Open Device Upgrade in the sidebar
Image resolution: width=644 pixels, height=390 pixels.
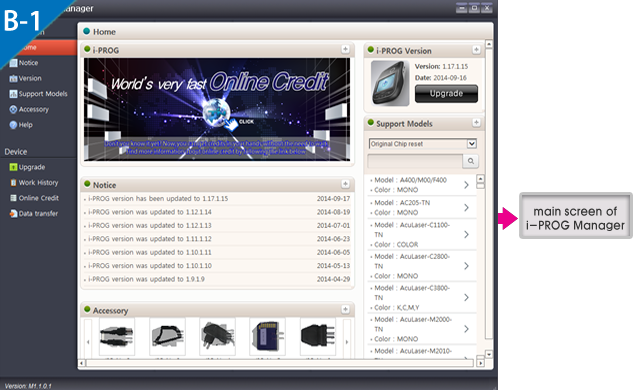pyautogui.click(x=28, y=167)
